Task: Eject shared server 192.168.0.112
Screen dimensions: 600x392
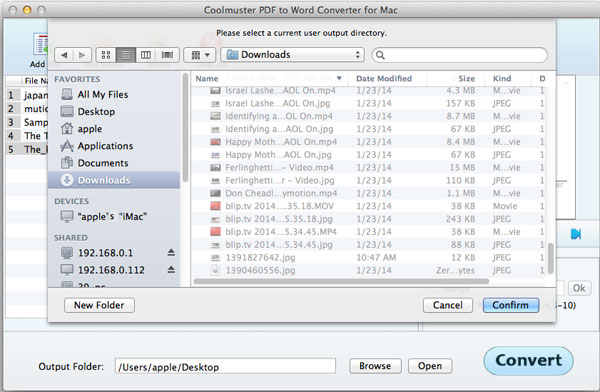Action: pos(171,270)
